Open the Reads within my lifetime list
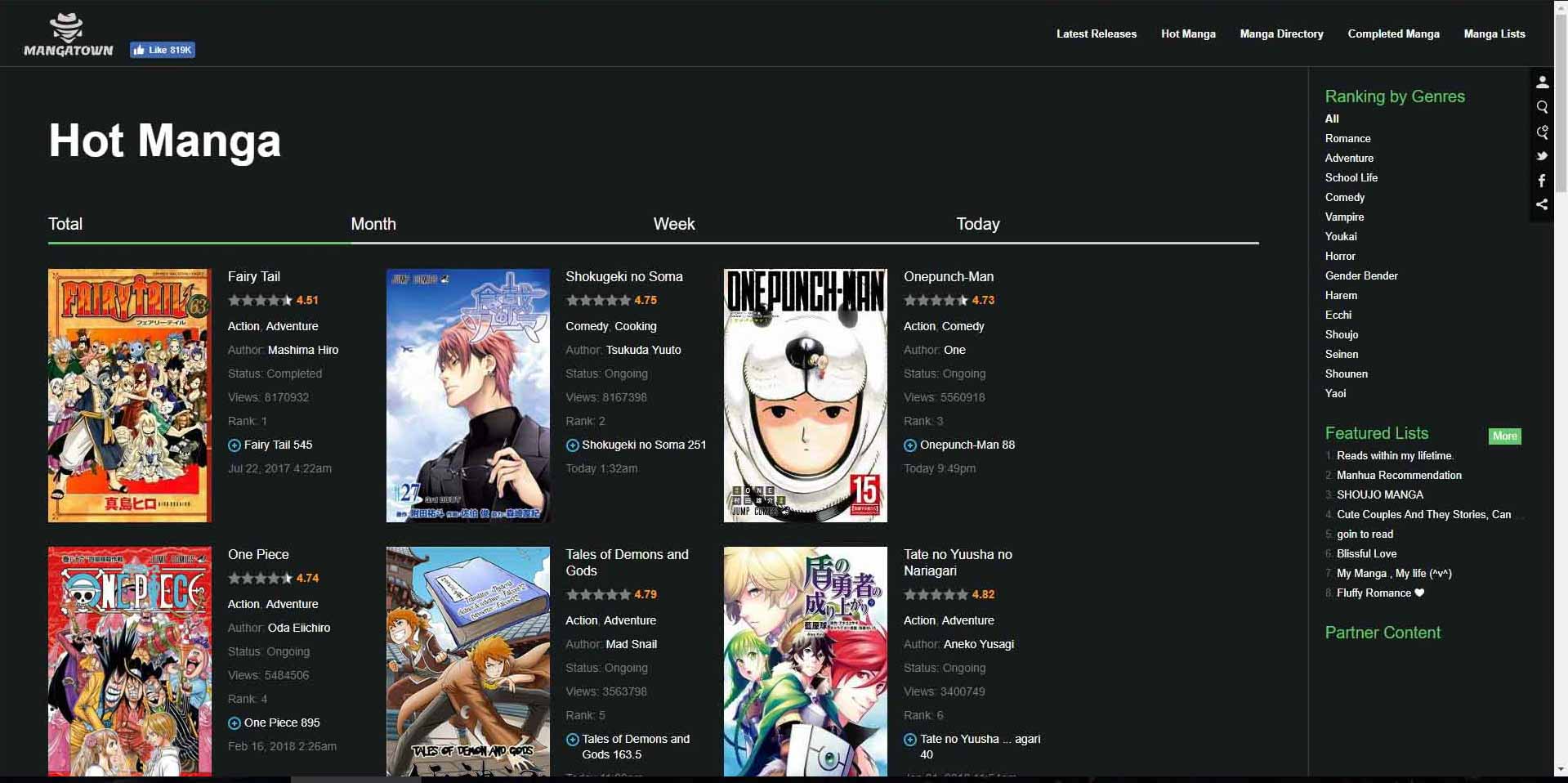This screenshot has height=783, width=1568. pyautogui.click(x=1394, y=455)
